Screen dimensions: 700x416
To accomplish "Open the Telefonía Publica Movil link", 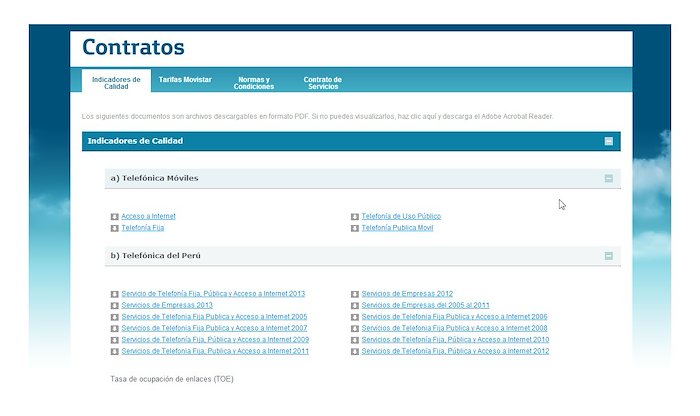I will tap(397, 228).
